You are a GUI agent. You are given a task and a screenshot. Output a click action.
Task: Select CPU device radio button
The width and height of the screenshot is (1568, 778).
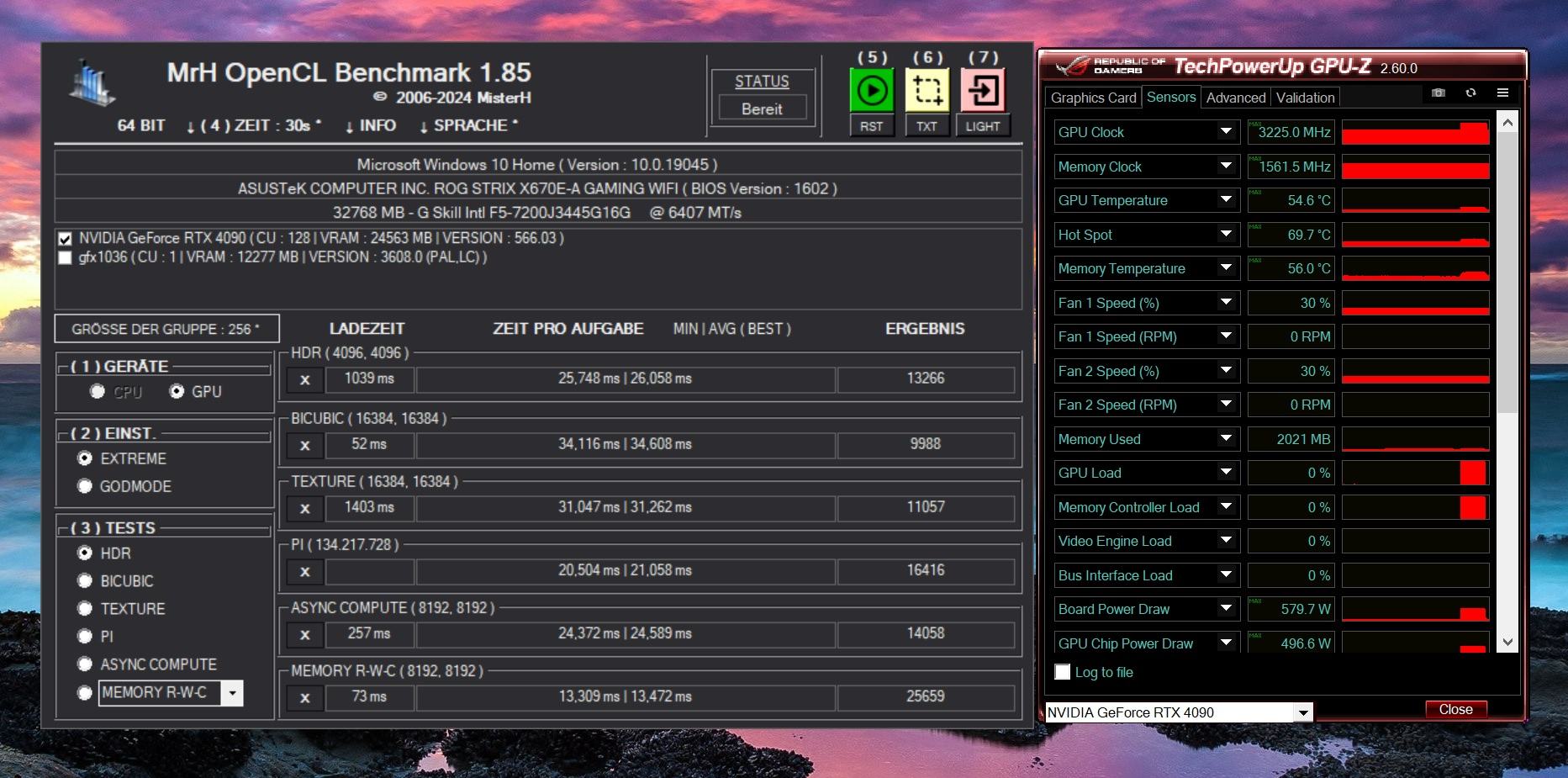[x=98, y=391]
